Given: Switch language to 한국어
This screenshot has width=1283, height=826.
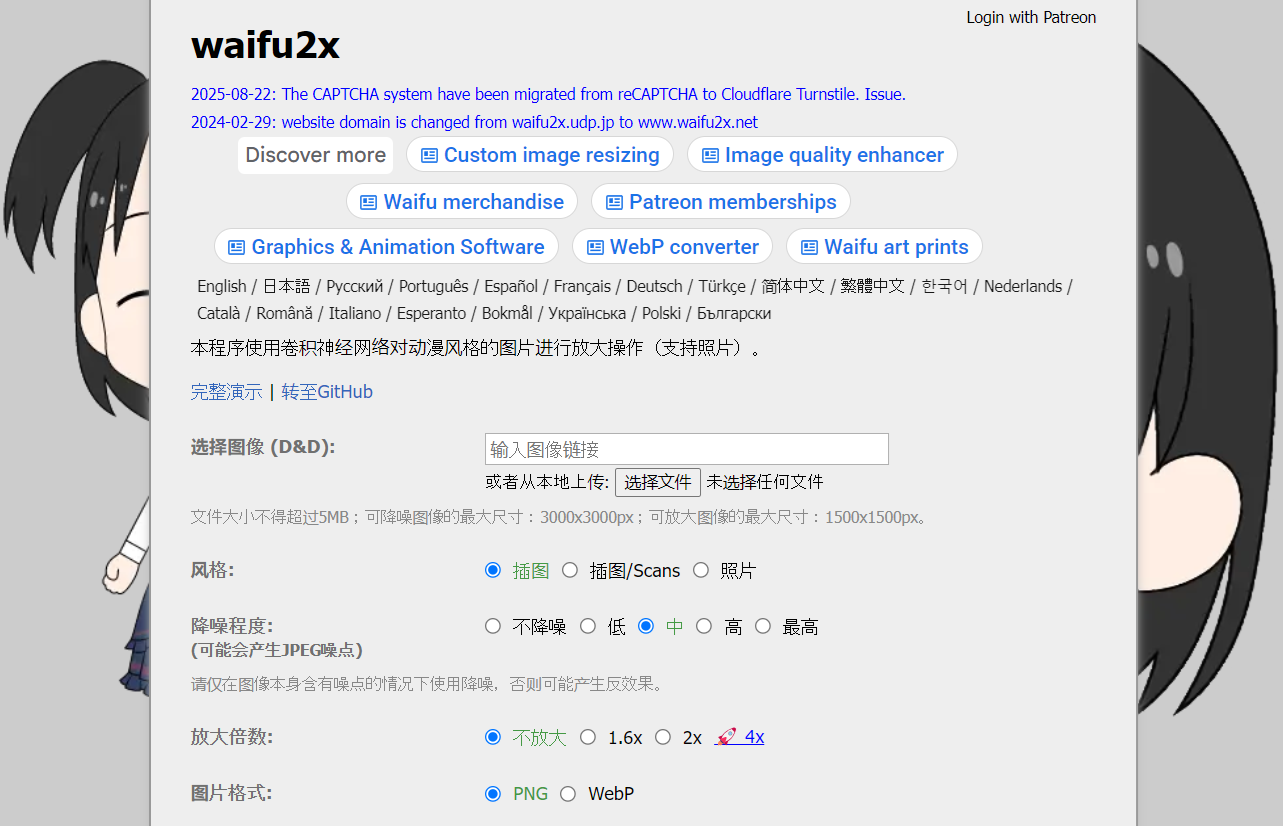Looking at the screenshot, I should point(944,286).
